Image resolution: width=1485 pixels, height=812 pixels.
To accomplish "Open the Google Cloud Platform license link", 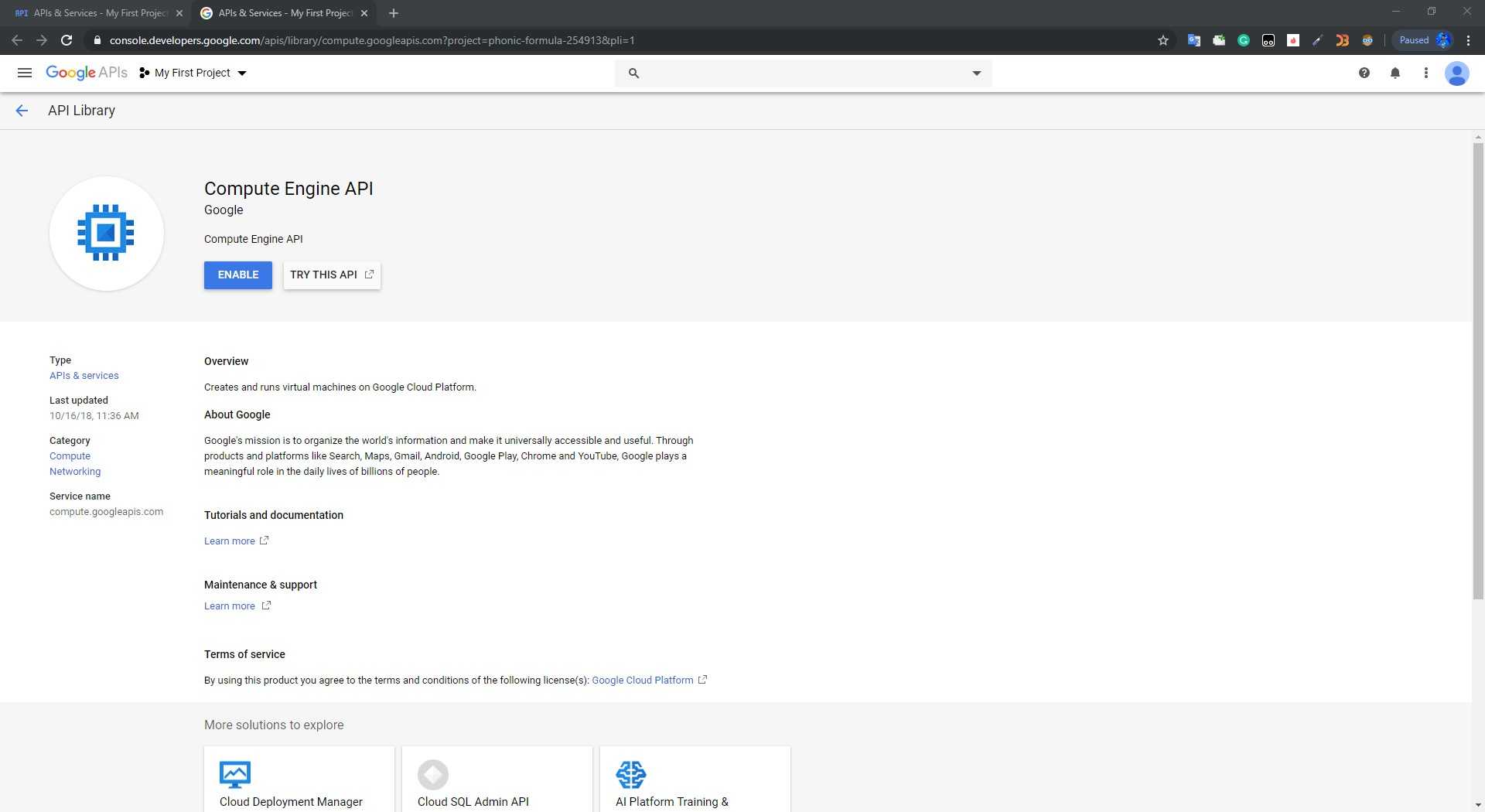I will coord(643,681).
